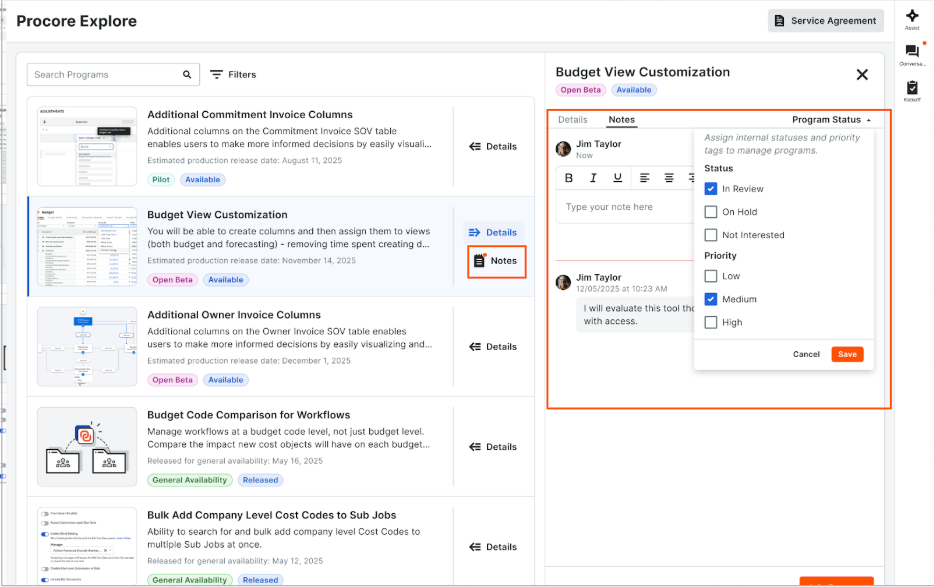Click Budget Code Comparison for Workflows title

[x=248, y=415]
